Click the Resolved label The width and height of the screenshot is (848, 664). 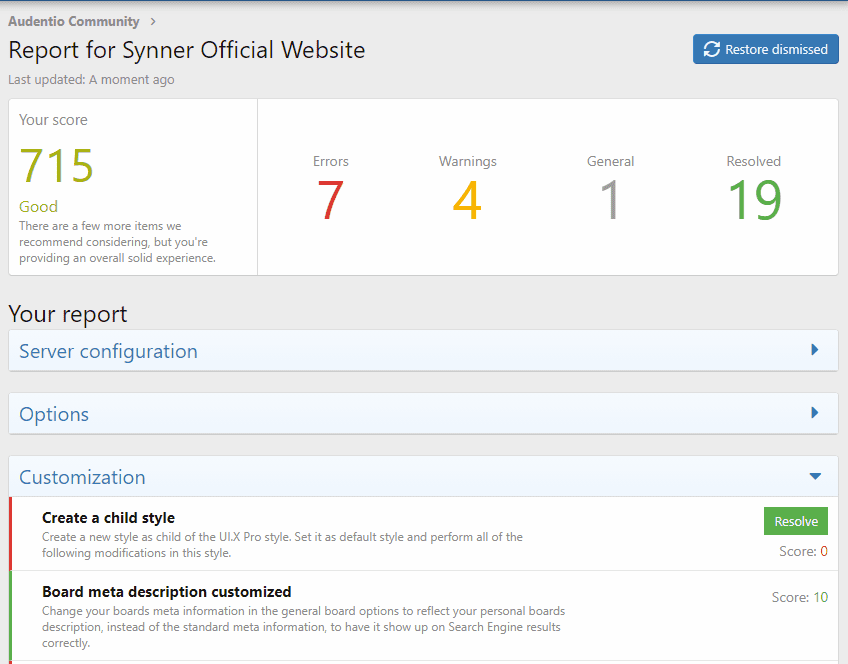click(x=753, y=161)
